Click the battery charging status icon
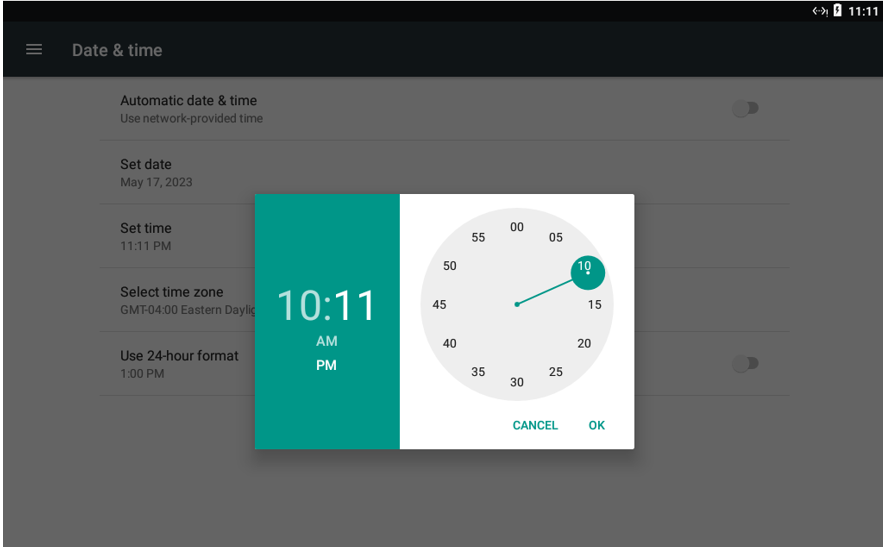883x549 pixels. click(x=837, y=11)
